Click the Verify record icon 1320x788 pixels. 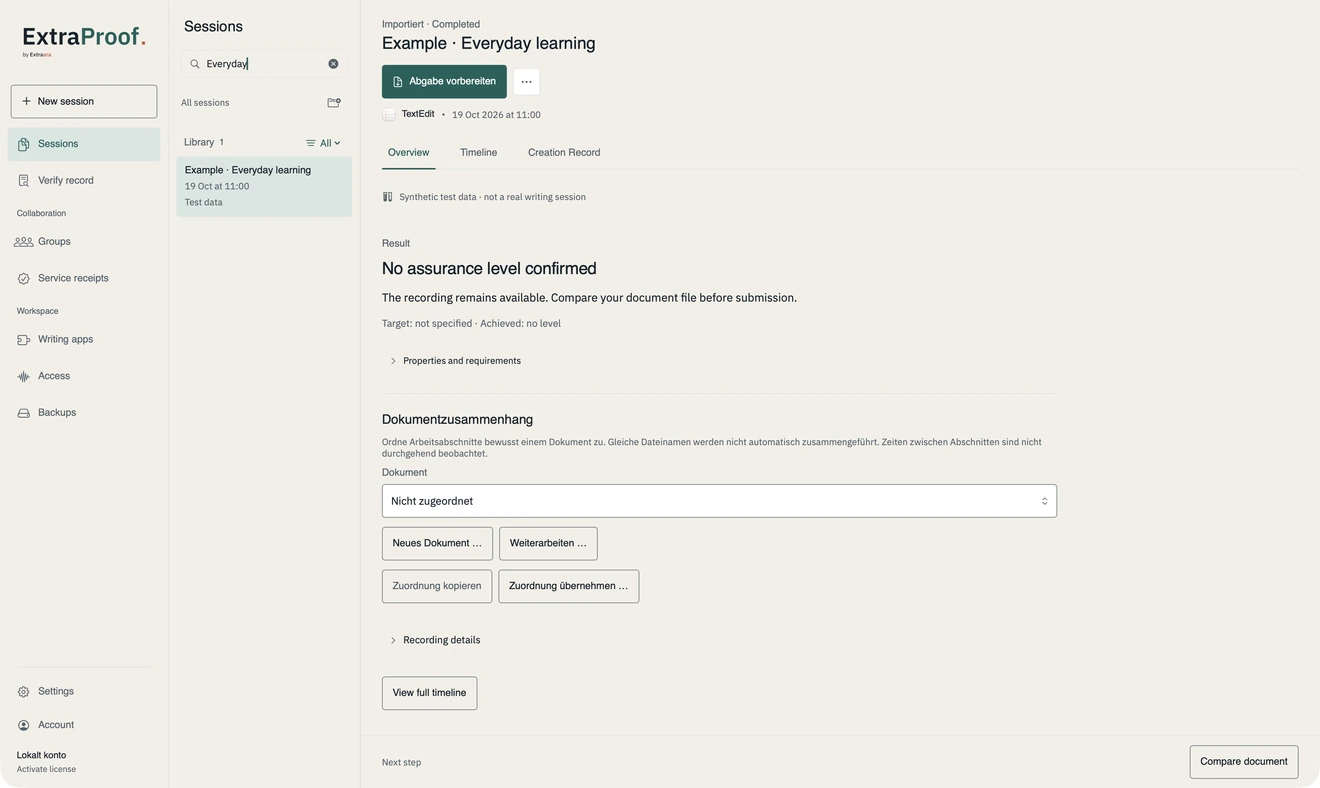pyautogui.click(x=23, y=181)
